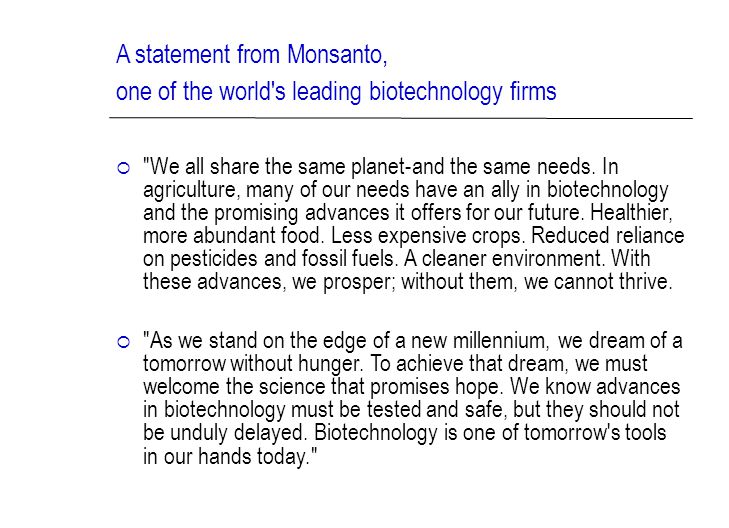Click the final line 'in our hands today."'

pos(230,456)
